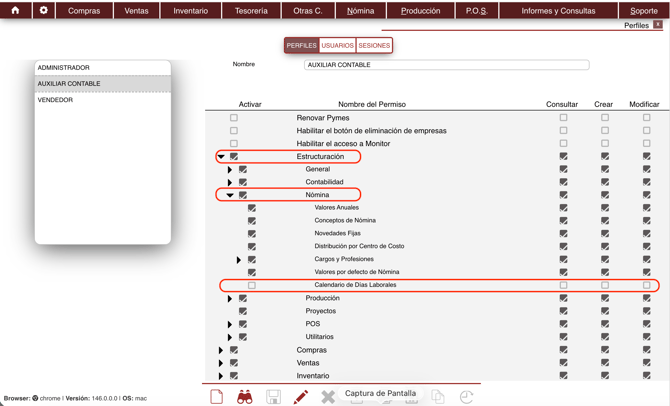Viewport: 670px width, 406px height.
Task: Open the settings gear icon
Action: pos(43,10)
